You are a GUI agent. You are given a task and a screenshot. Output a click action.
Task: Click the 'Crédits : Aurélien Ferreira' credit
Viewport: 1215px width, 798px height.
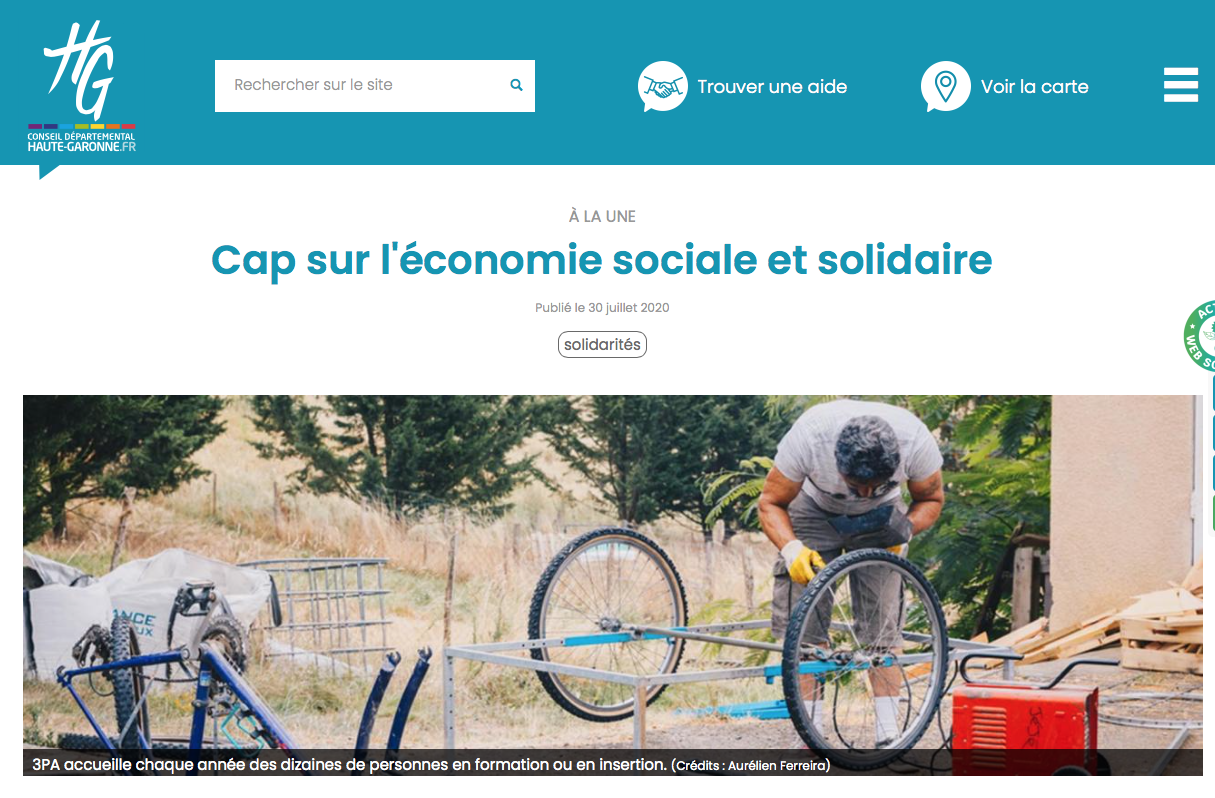pos(751,766)
